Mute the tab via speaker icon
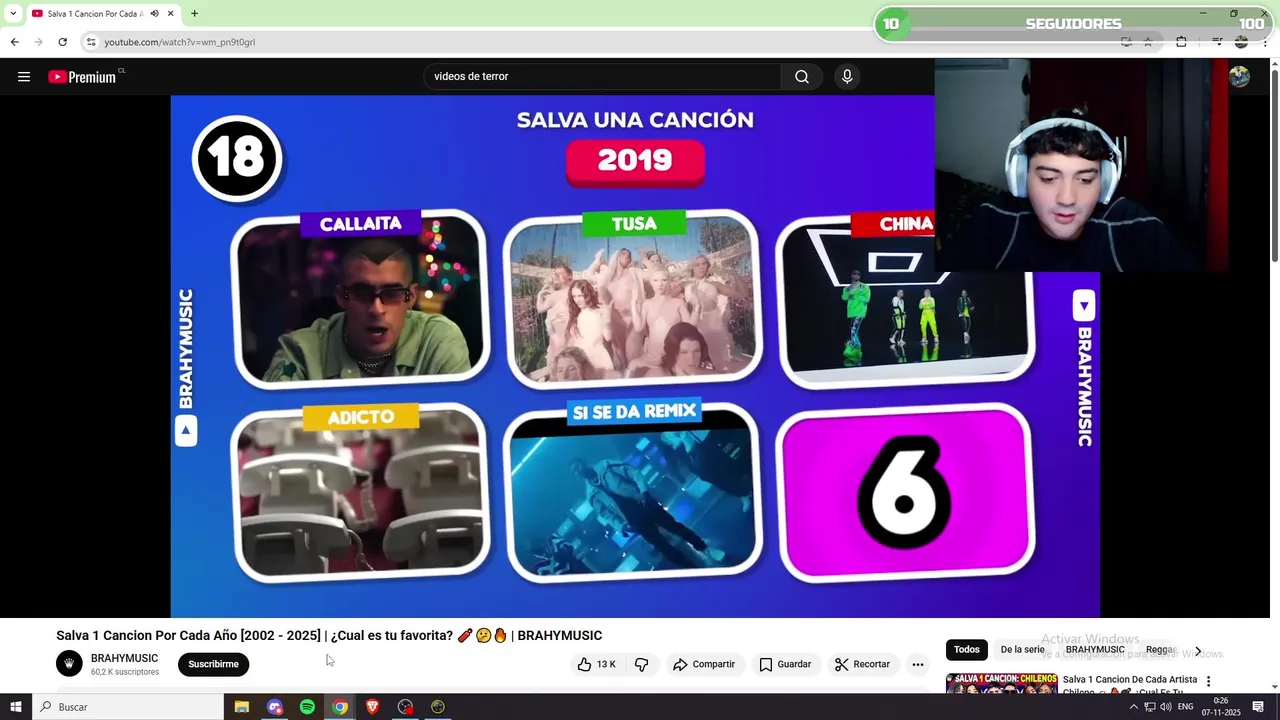The image size is (1280, 720). [x=154, y=14]
